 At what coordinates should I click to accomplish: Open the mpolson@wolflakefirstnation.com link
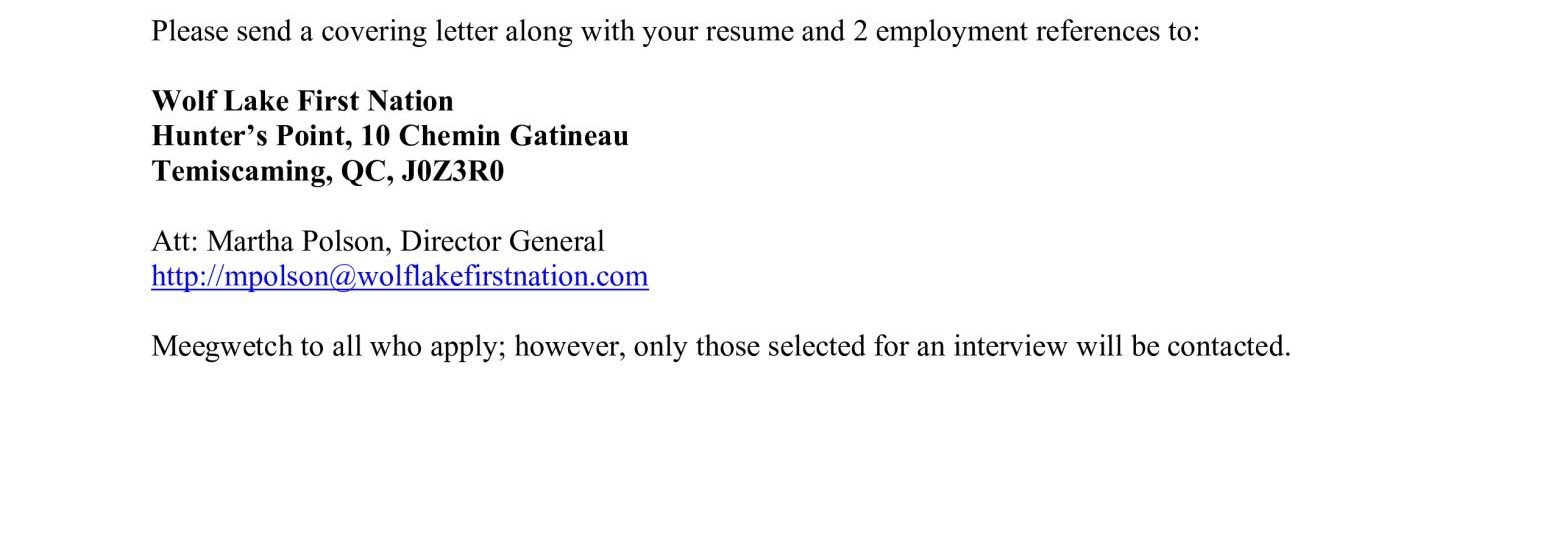click(x=399, y=276)
